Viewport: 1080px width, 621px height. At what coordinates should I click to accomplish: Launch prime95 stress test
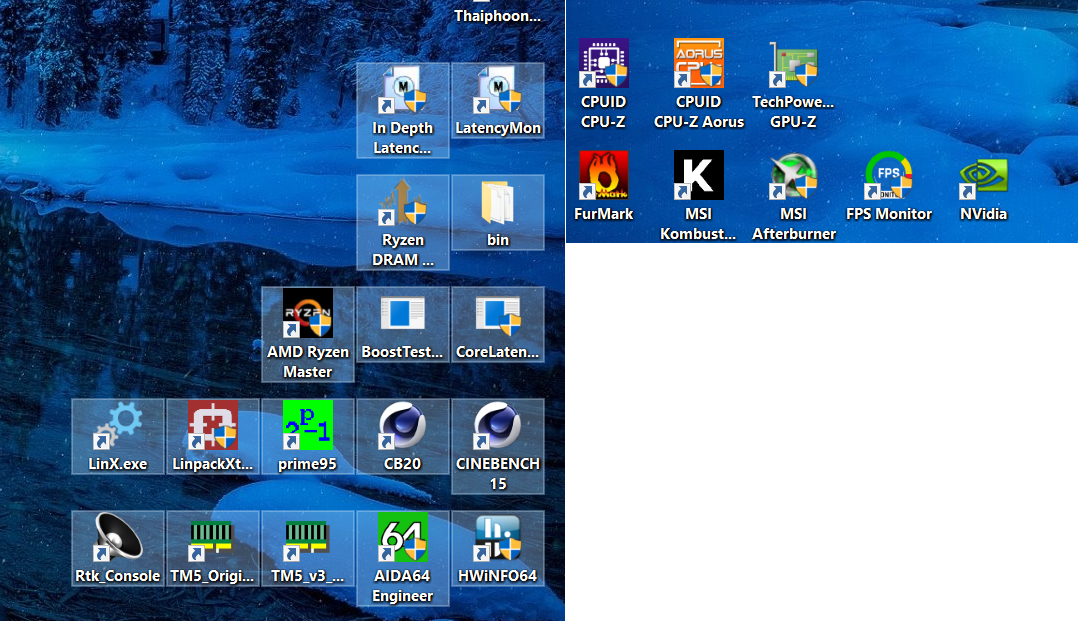[308, 436]
